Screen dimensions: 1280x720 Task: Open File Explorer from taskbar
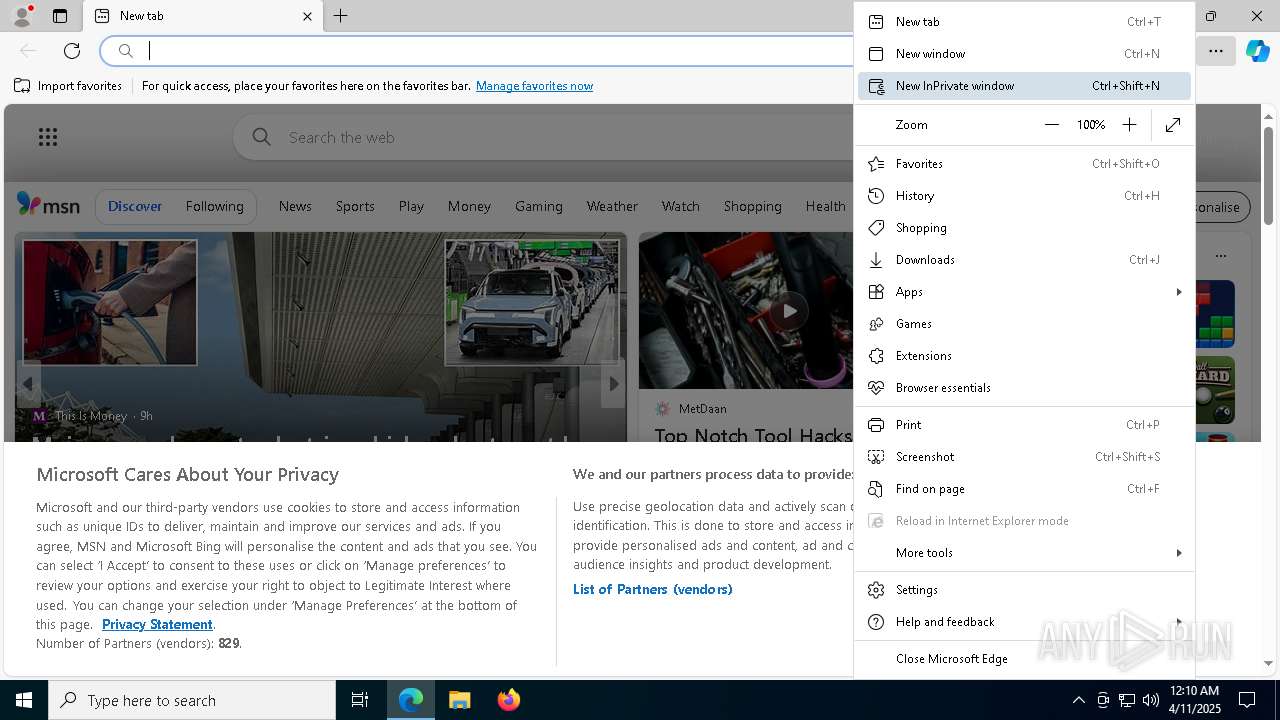coord(459,700)
